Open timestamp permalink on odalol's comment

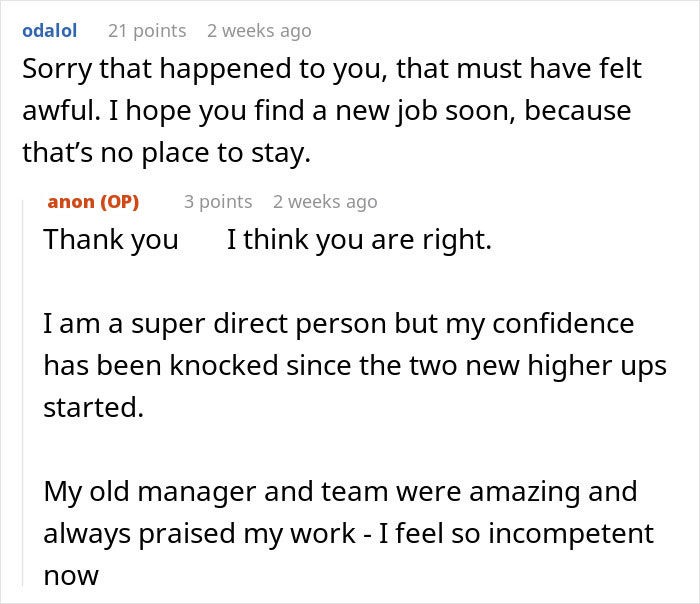click(x=259, y=31)
